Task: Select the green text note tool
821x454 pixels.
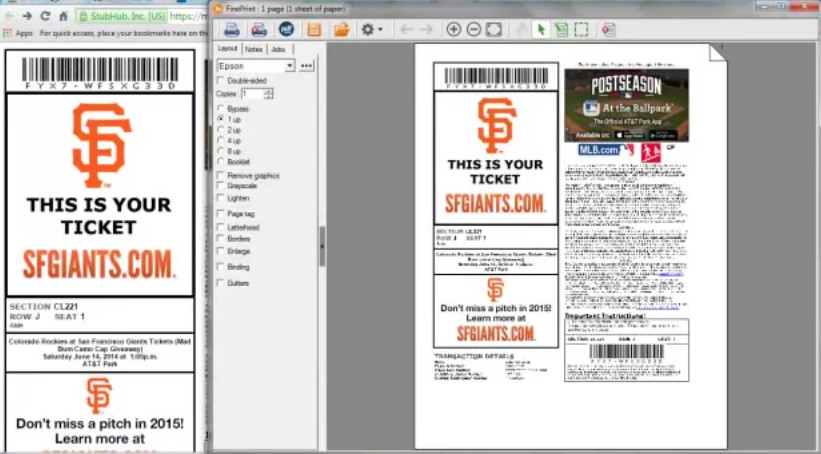Action: pos(561,30)
